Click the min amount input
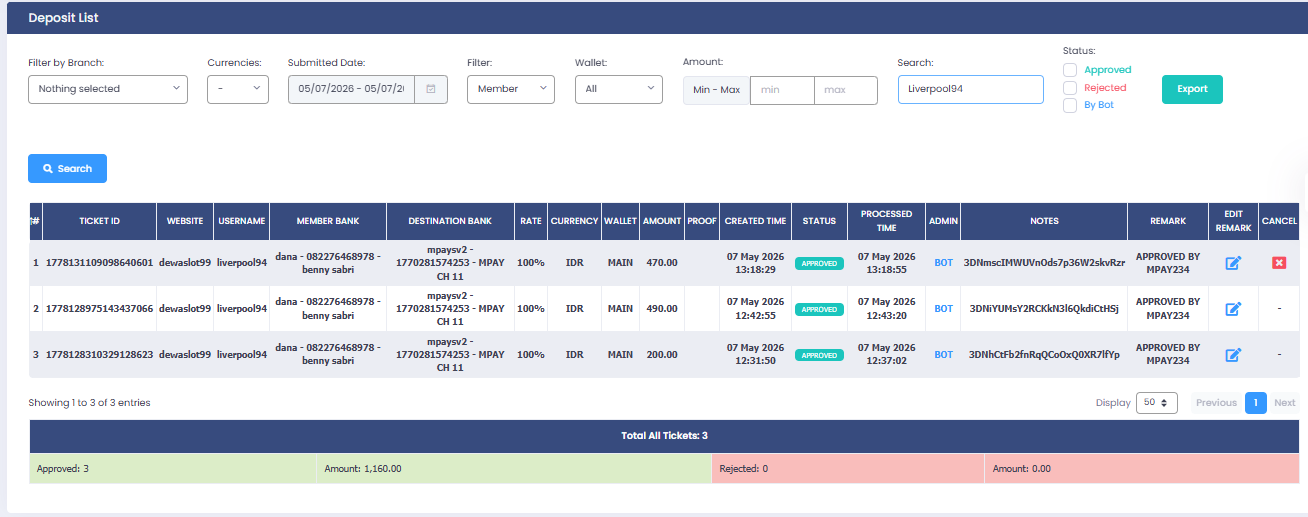This screenshot has width=1308, height=517. tap(782, 90)
